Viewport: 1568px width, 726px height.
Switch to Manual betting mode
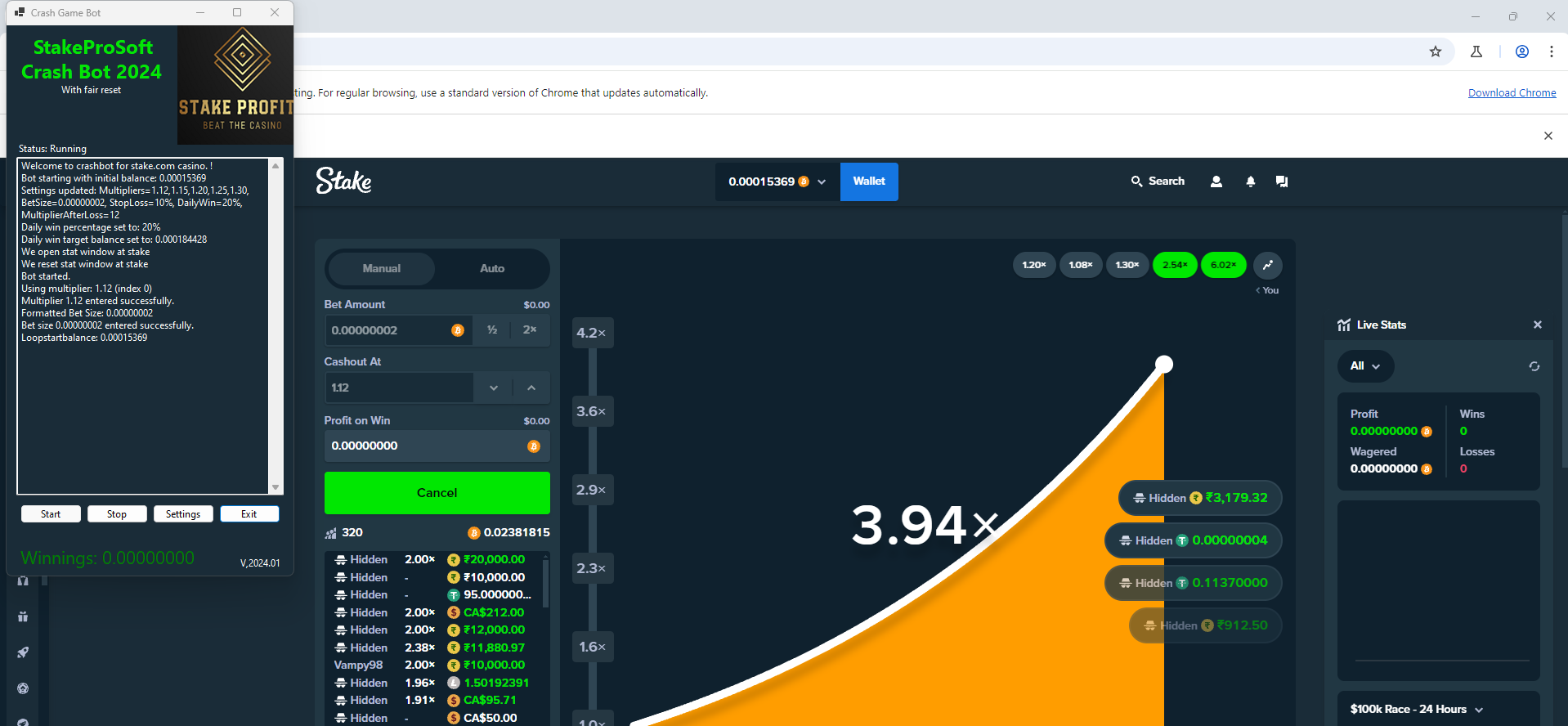(x=381, y=268)
